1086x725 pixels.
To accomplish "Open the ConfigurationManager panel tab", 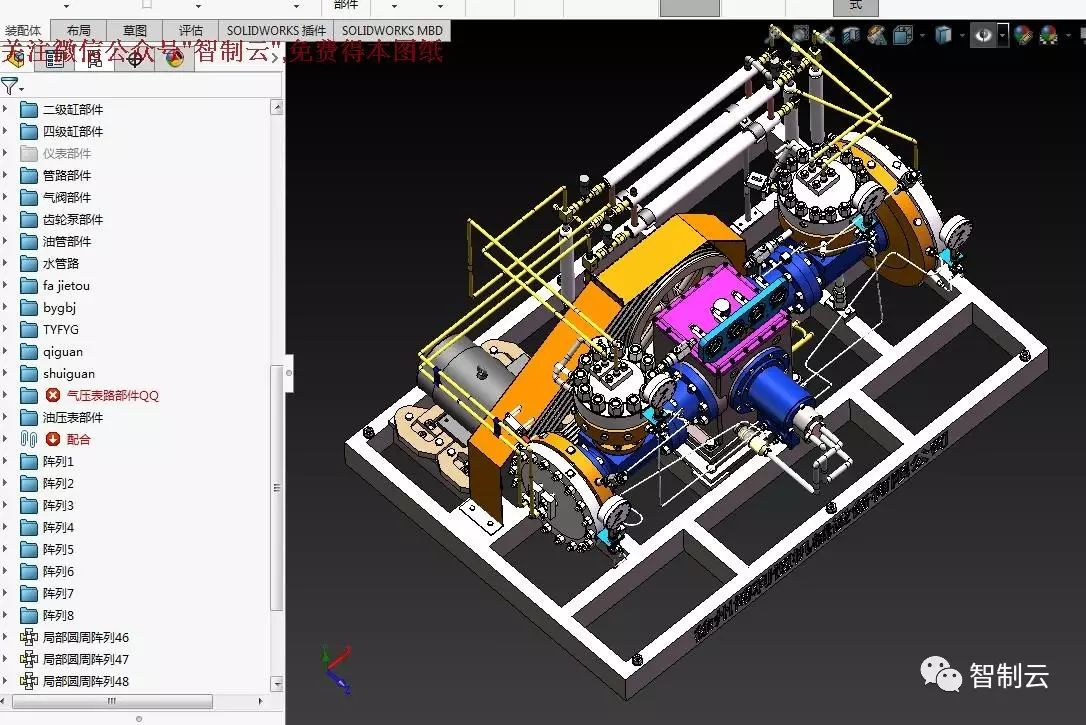I will click(94, 60).
